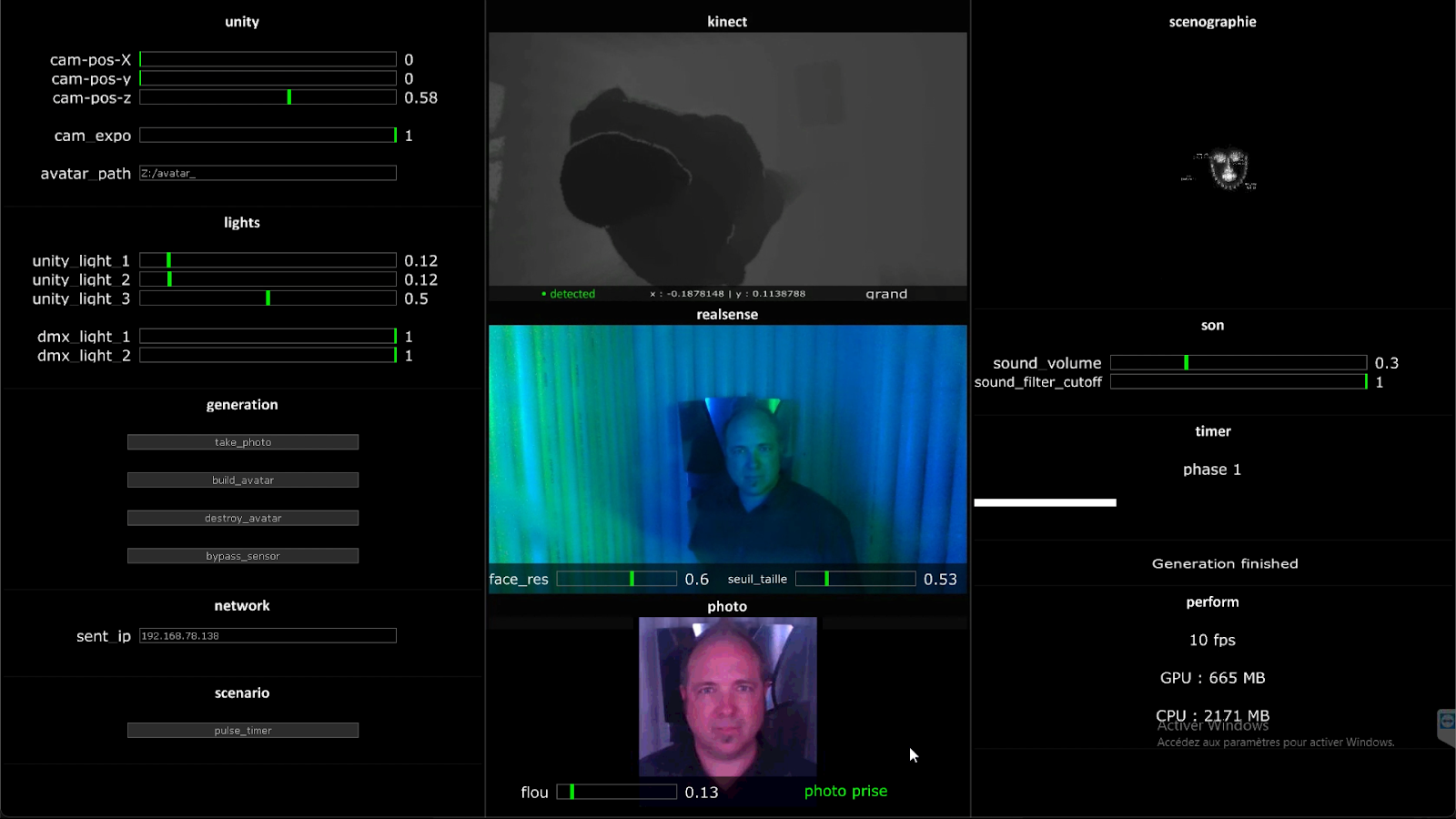Adjust the seuil_taille slider
Image resolution: width=1456 pixels, height=819 pixels.
click(854, 579)
